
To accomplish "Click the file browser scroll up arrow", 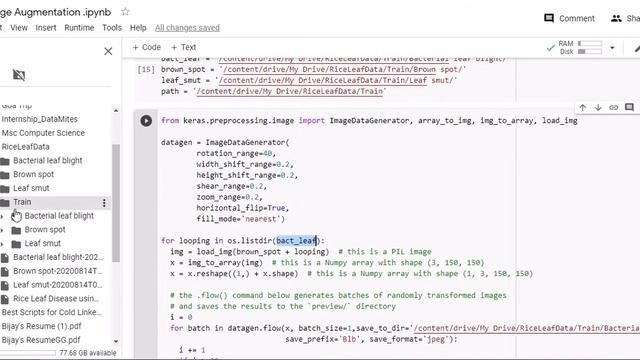I will click(x=116, y=111).
